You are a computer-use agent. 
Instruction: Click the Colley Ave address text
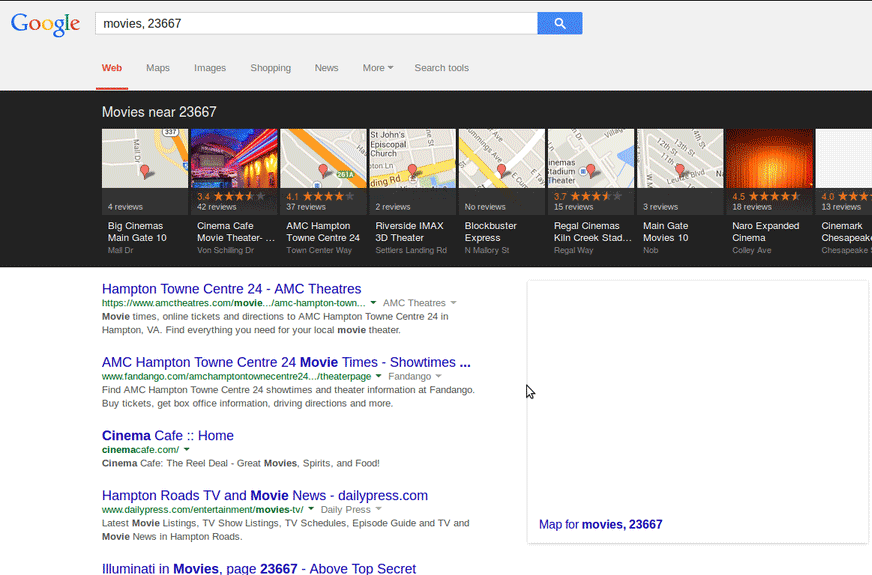pos(751,250)
